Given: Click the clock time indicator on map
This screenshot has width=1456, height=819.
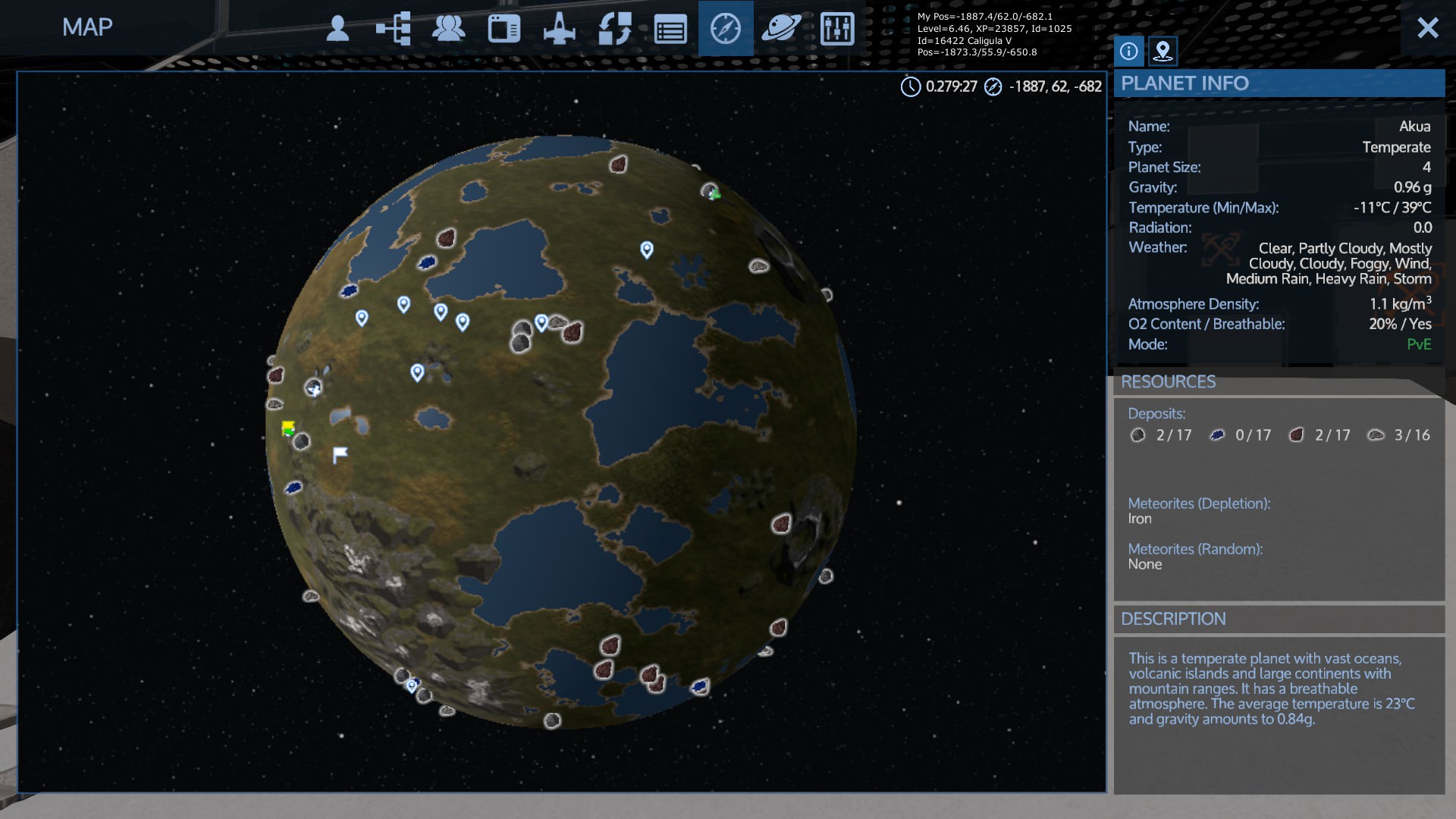Looking at the screenshot, I should tap(910, 86).
